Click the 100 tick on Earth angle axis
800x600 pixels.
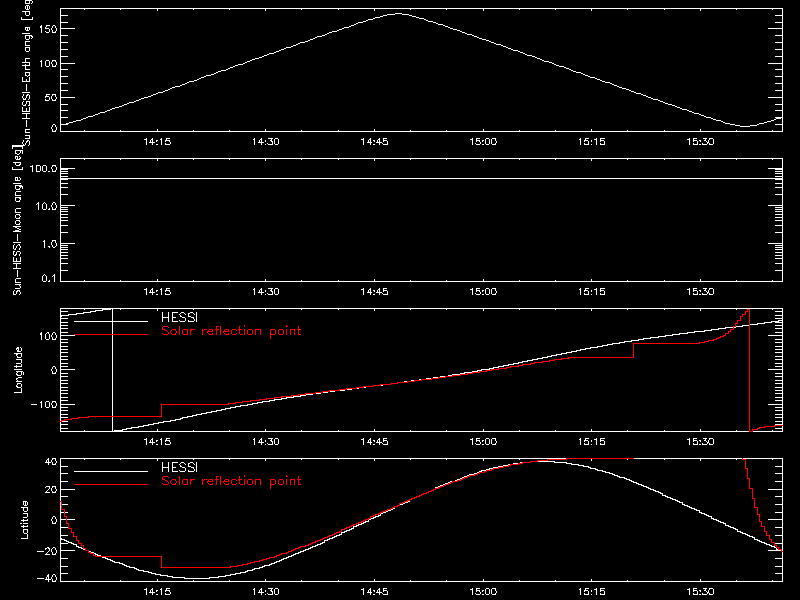point(48,63)
